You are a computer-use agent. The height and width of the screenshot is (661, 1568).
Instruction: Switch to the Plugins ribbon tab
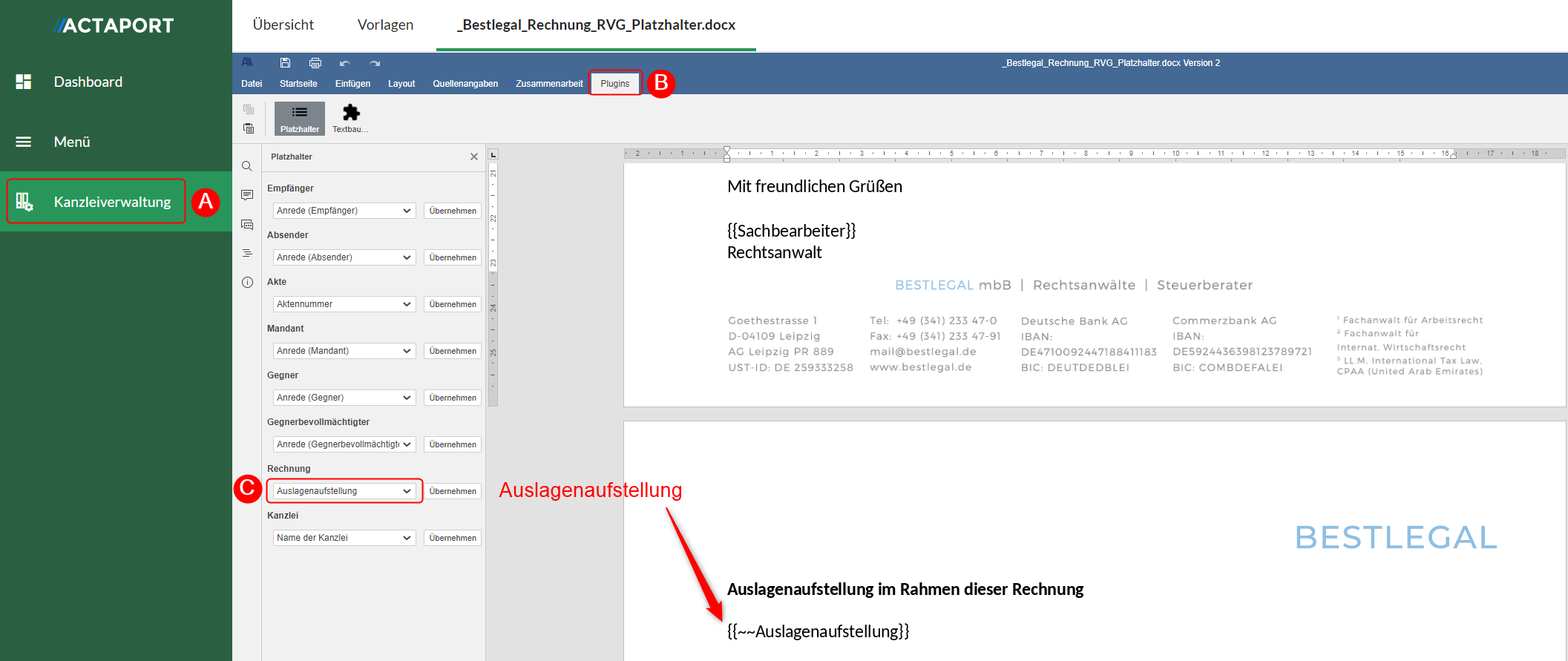615,84
